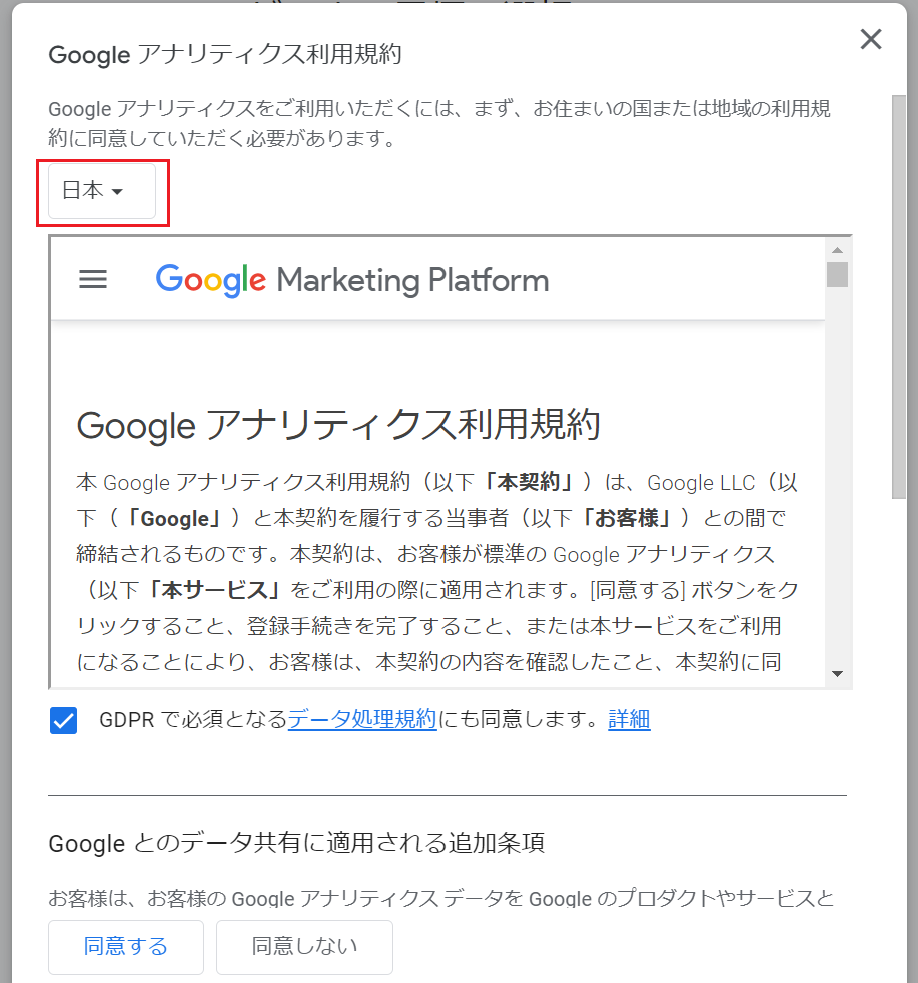Image resolution: width=918 pixels, height=983 pixels.
Task: Click the terms frame scroll-up arrow
Action: pyautogui.click(x=837, y=250)
